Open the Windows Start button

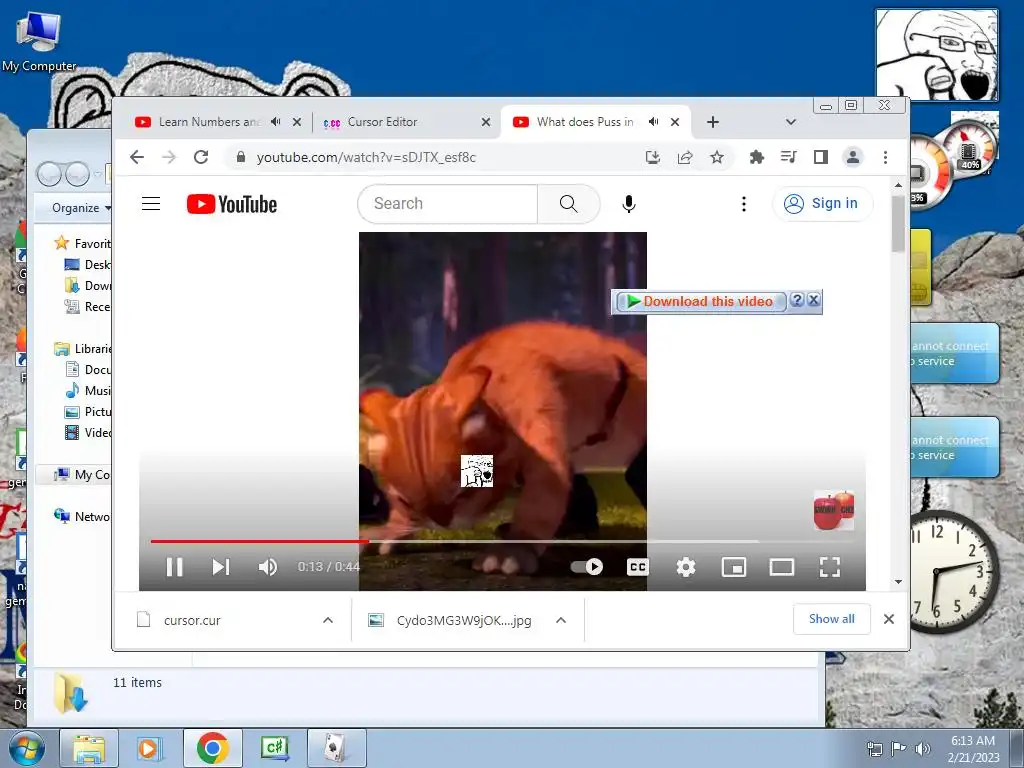click(x=26, y=748)
